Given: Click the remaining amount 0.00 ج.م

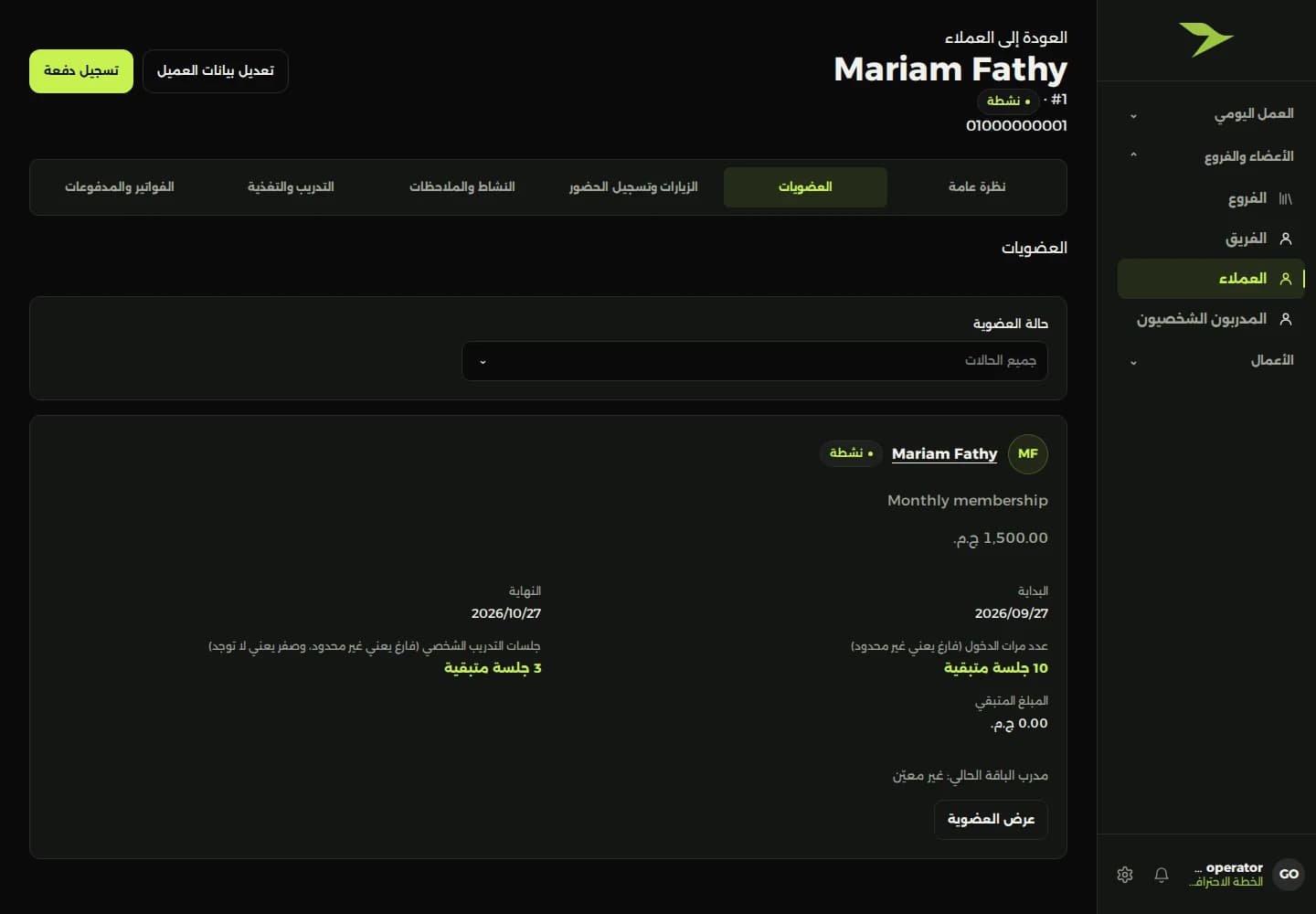Looking at the screenshot, I should [x=1019, y=724].
